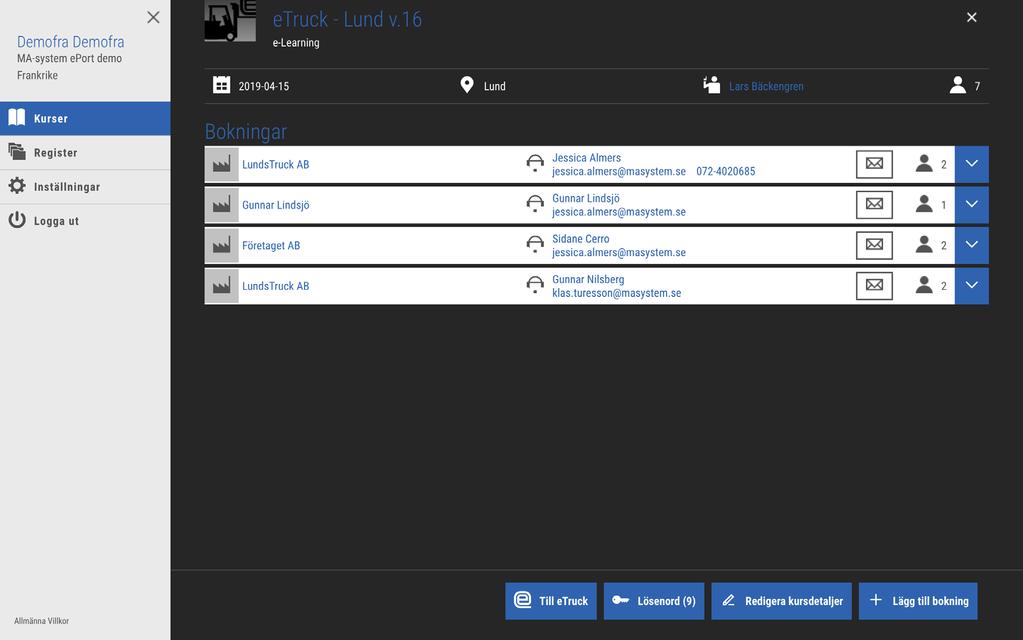Click the participant count icon showing 7
This screenshot has width=1023, height=640.
958,85
